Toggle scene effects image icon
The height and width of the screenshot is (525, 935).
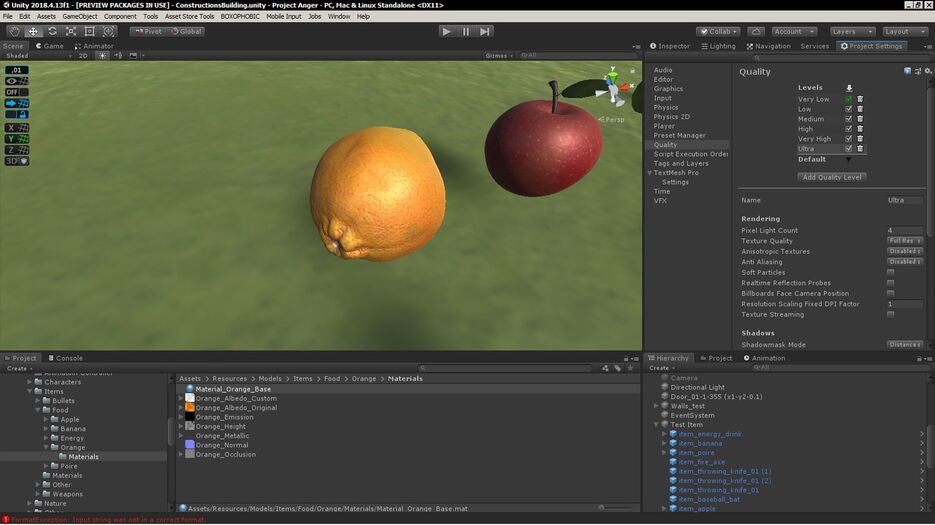point(134,55)
